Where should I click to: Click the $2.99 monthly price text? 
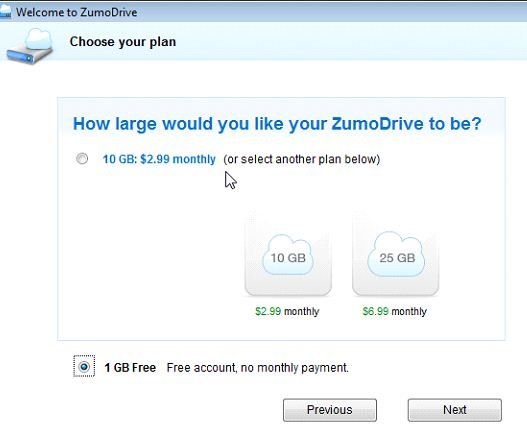[x=287, y=311]
